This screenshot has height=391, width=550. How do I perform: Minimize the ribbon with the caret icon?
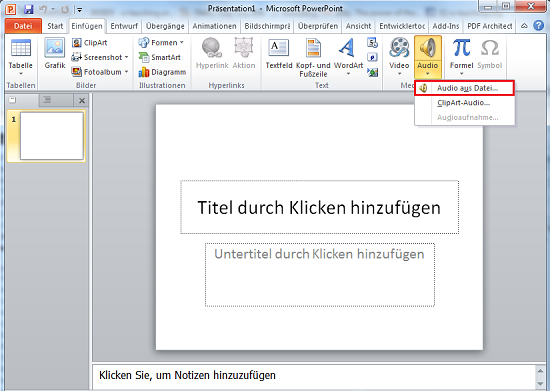[x=524, y=26]
